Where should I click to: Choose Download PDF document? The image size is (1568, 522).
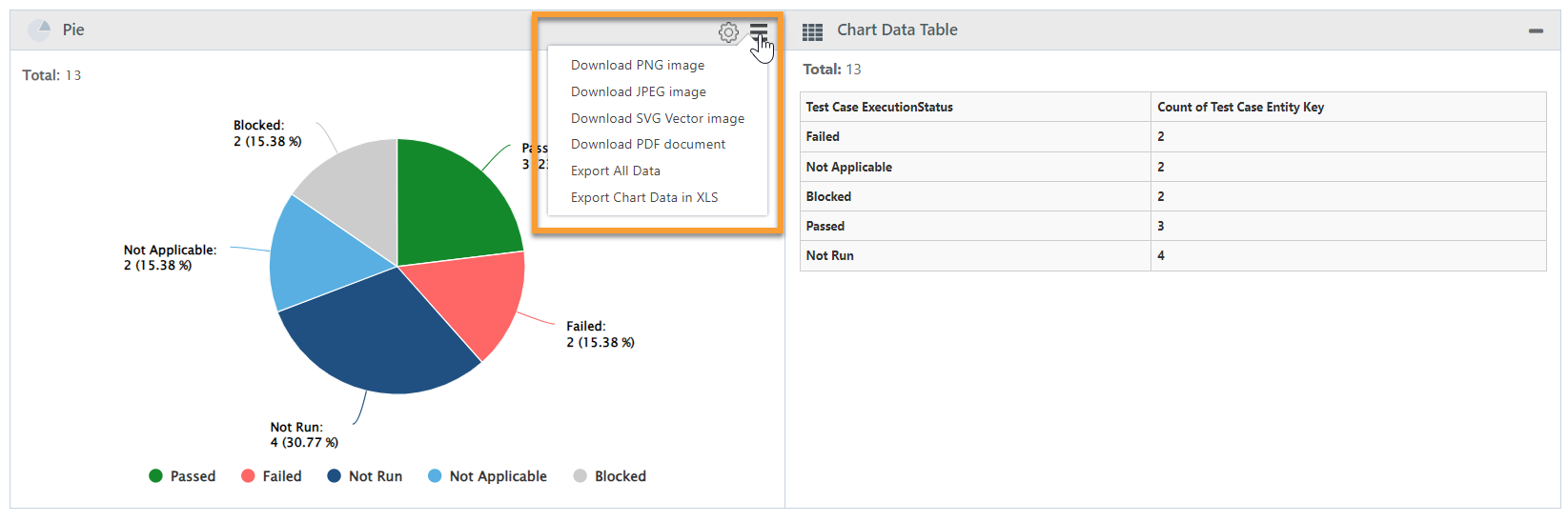coord(648,144)
